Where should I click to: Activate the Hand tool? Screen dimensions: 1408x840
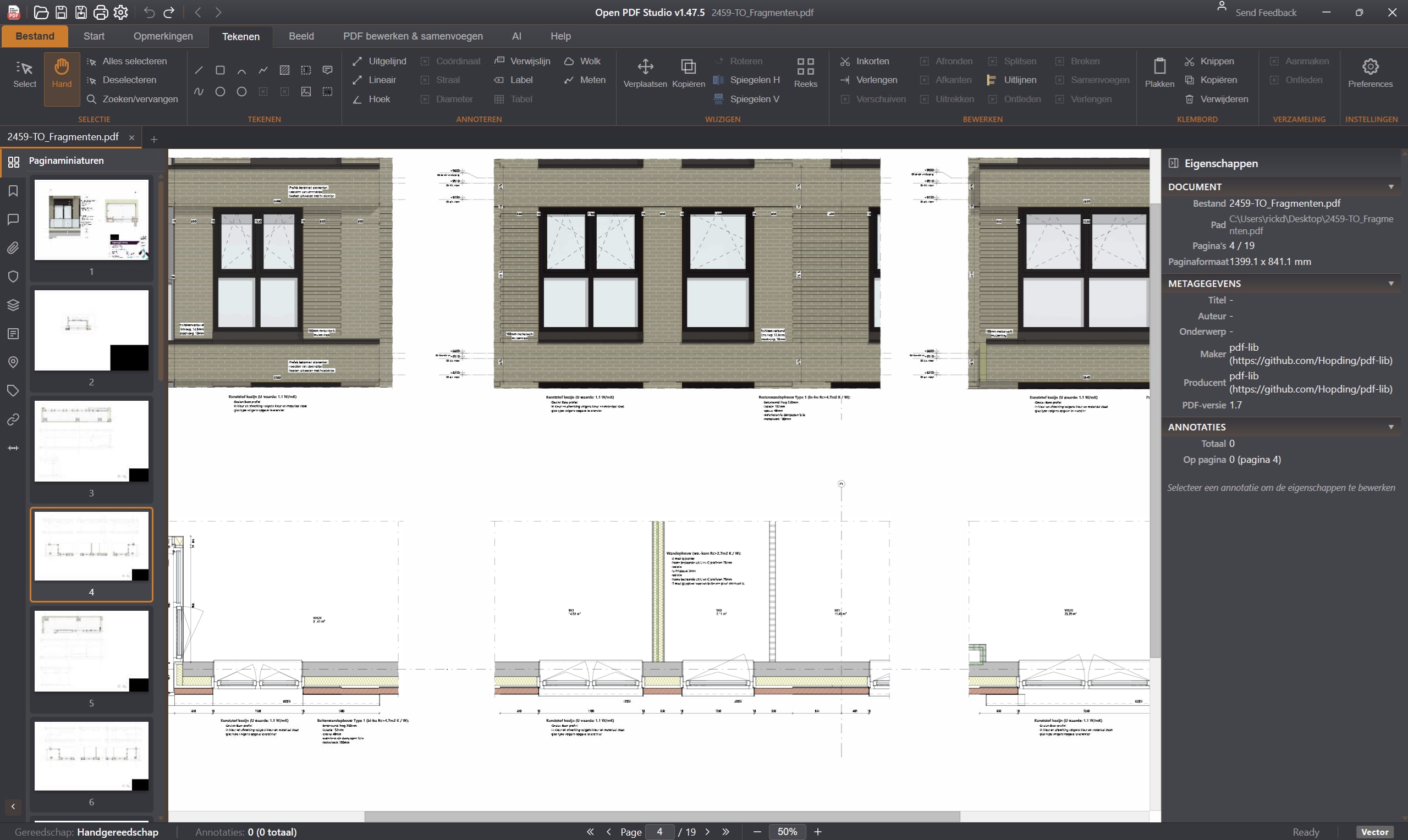(x=62, y=80)
